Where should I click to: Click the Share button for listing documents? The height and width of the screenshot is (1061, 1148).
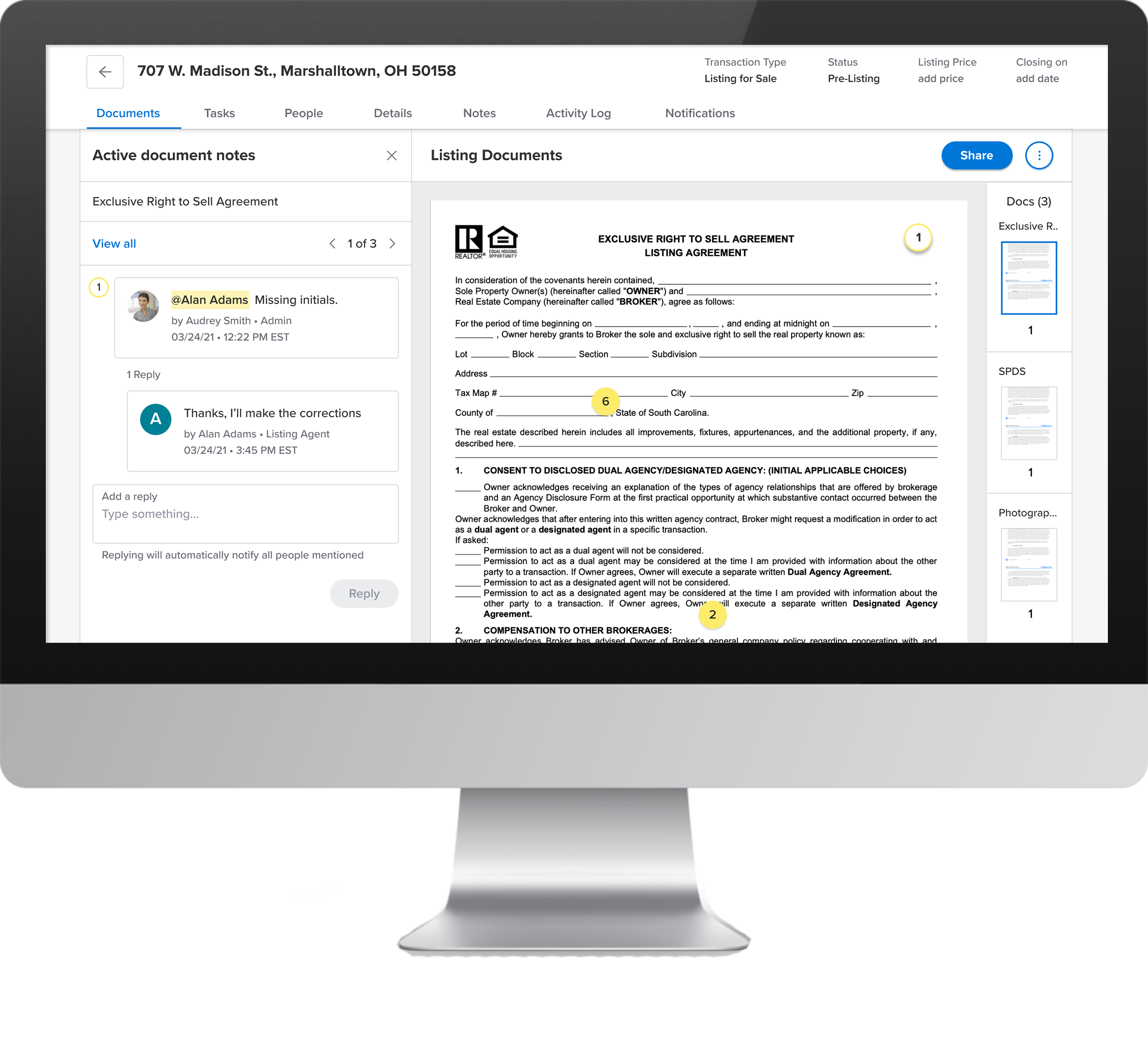tap(976, 155)
